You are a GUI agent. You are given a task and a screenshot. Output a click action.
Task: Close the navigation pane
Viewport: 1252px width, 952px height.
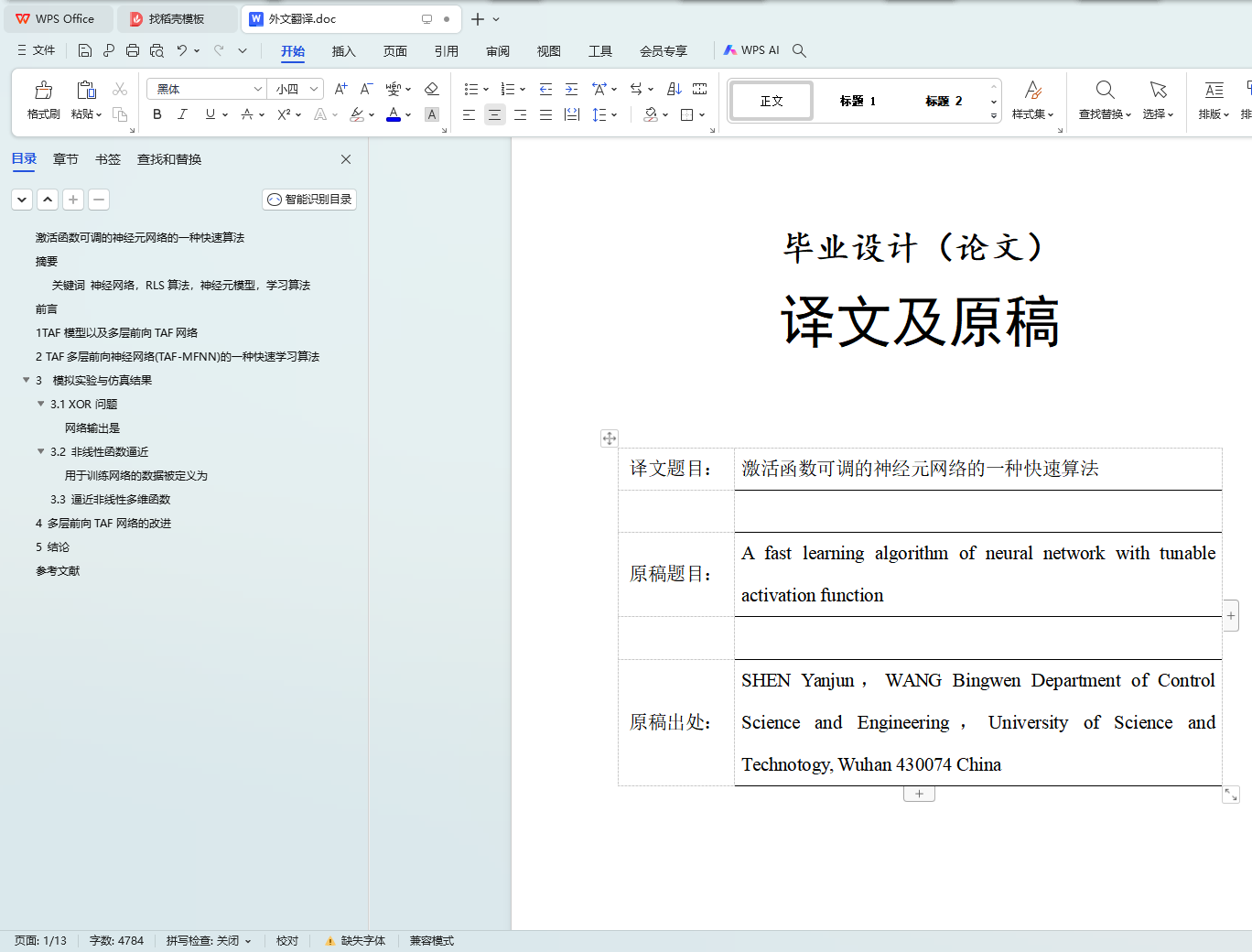[x=346, y=159]
